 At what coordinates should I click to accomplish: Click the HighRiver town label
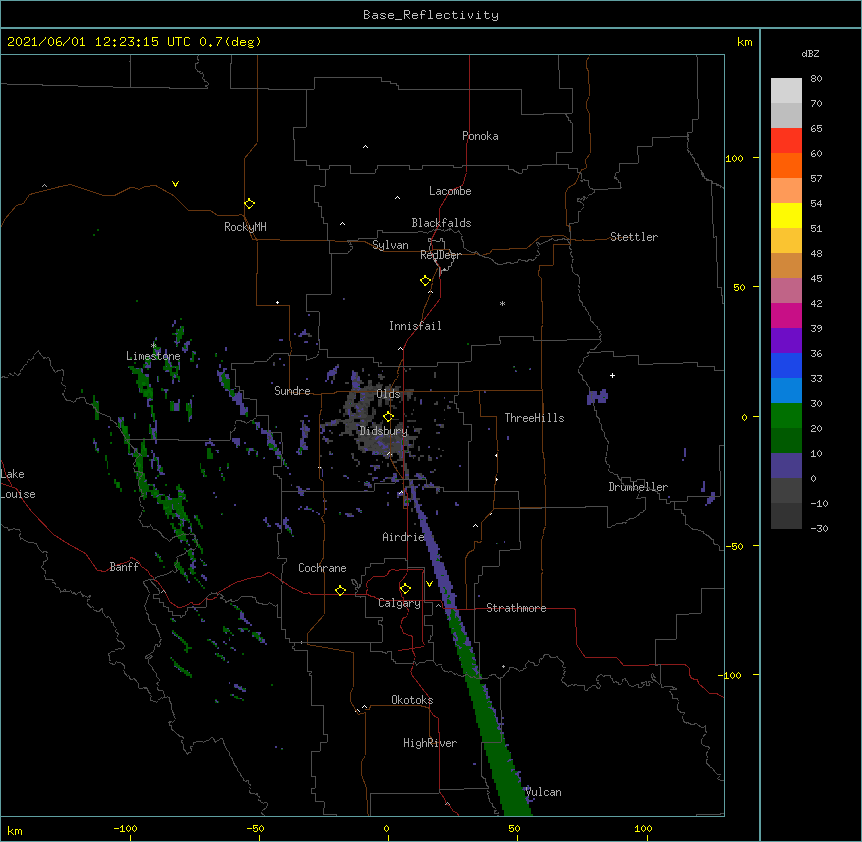tap(430, 743)
